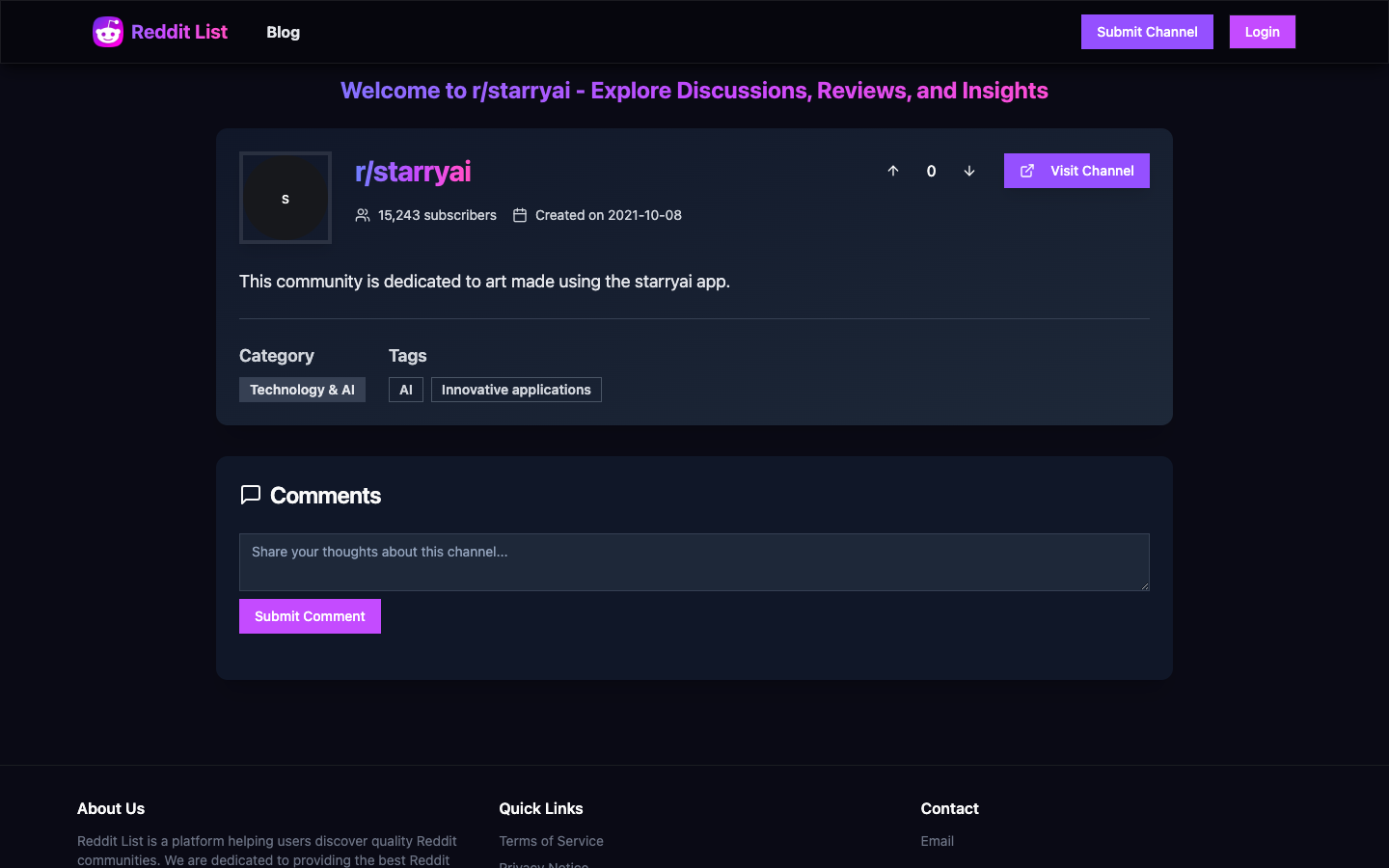Viewport: 1389px width, 868px height.
Task: Click the r/starryai avatar thumbnail
Action: point(286,198)
